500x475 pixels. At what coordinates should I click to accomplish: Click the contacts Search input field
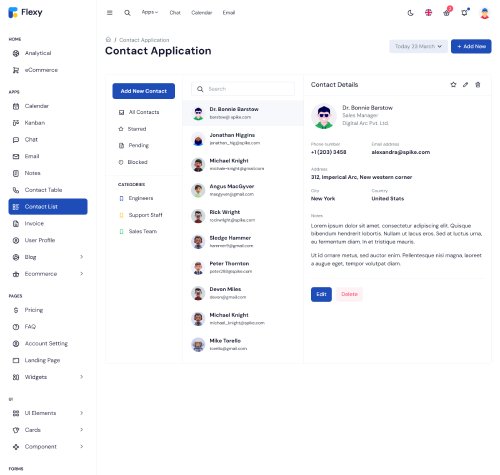[x=243, y=89]
